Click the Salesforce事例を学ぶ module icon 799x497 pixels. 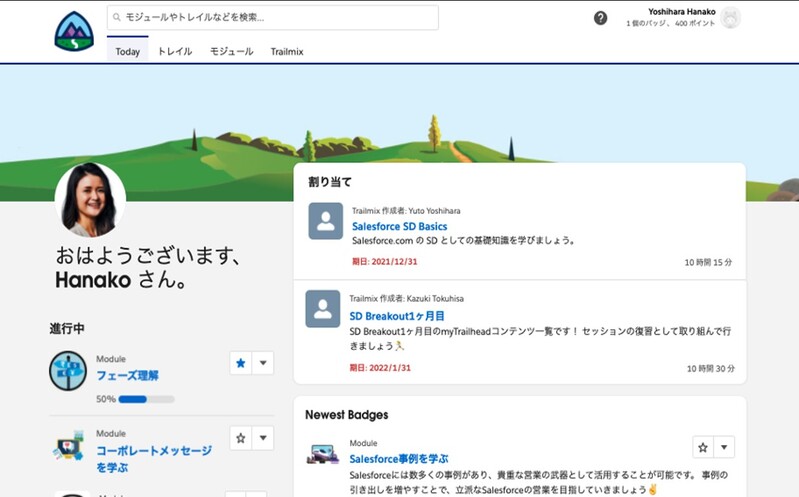tap(323, 455)
